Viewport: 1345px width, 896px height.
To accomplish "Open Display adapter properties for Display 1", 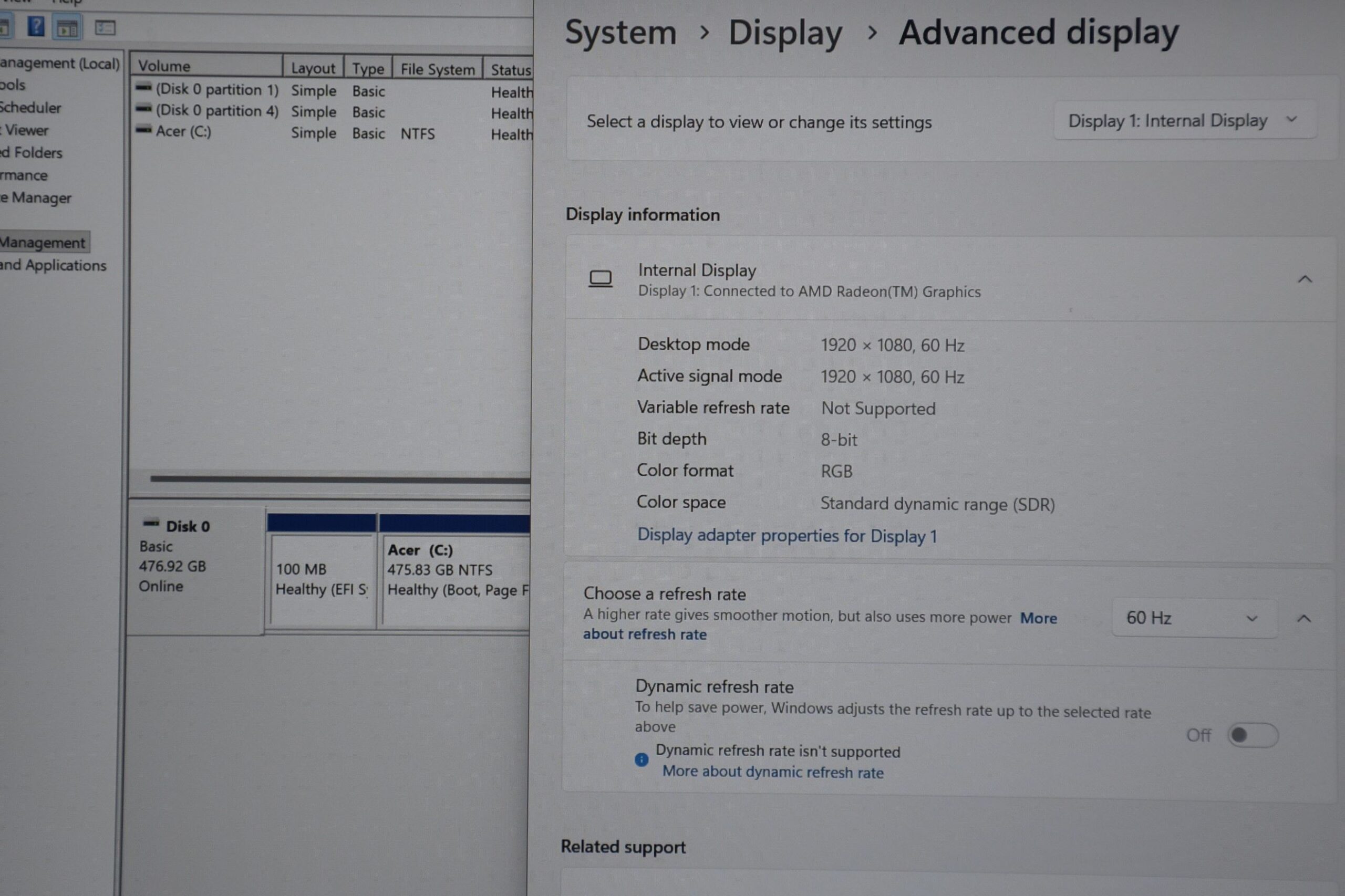I will (x=787, y=535).
